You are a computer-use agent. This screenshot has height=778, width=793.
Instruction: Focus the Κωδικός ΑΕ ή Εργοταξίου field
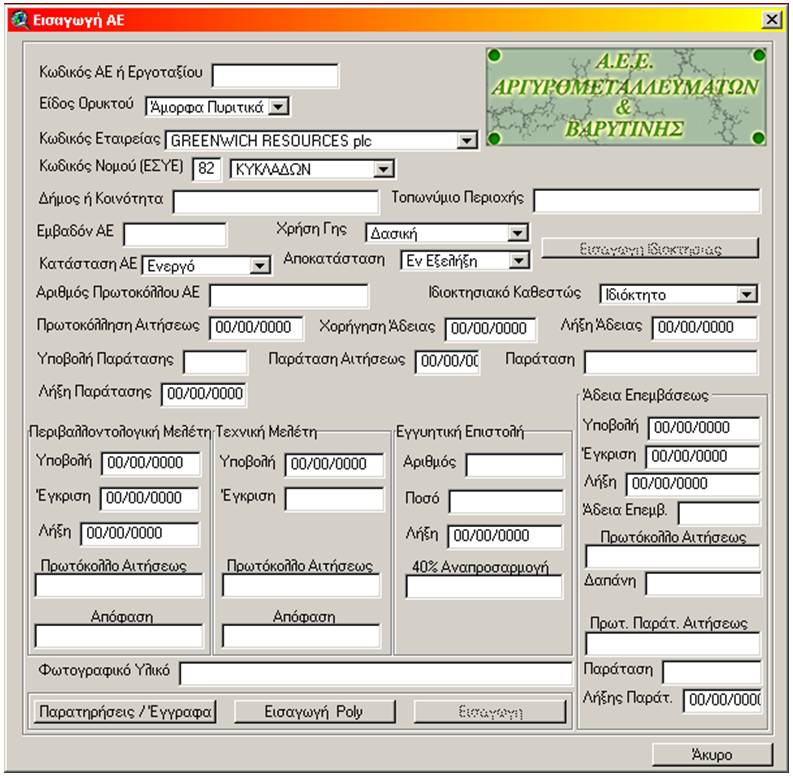(275, 75)
